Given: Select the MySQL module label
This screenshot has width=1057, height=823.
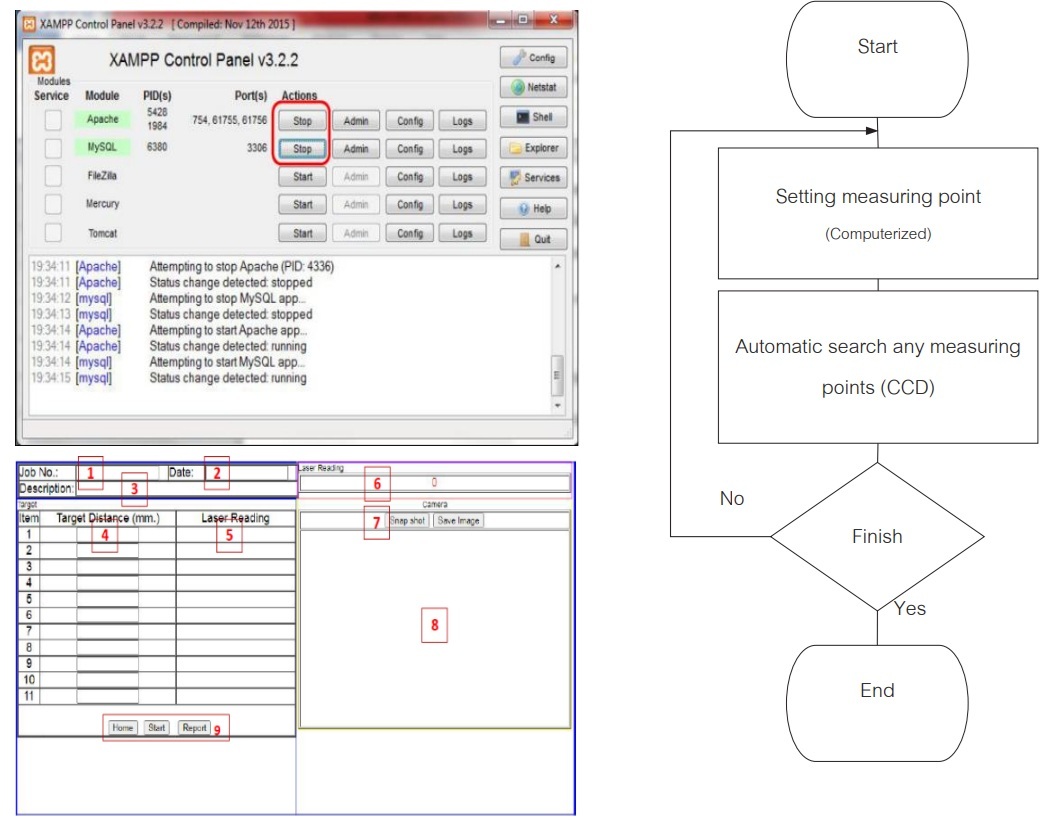Looking at the screenshot, I should (x=102, y=147).
